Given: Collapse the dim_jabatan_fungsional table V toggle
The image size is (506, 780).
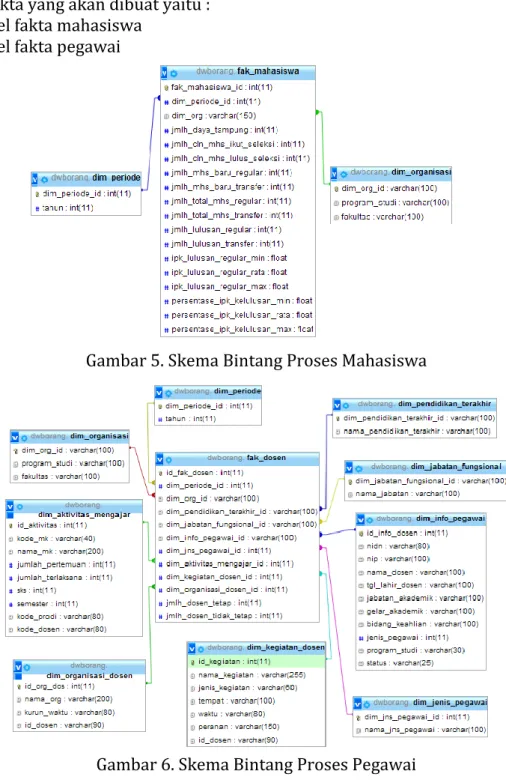Looking at the screenshot, I should pyautogui.click(x=349, y=468).
